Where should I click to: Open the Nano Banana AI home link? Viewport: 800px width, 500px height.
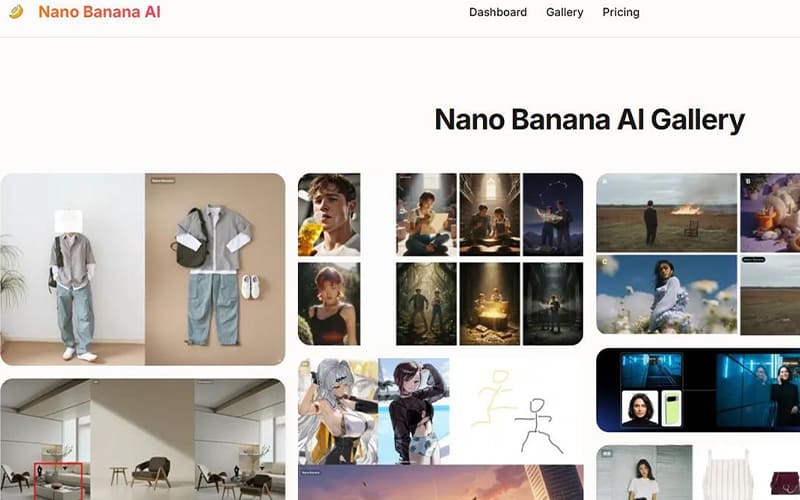point(99,12)
